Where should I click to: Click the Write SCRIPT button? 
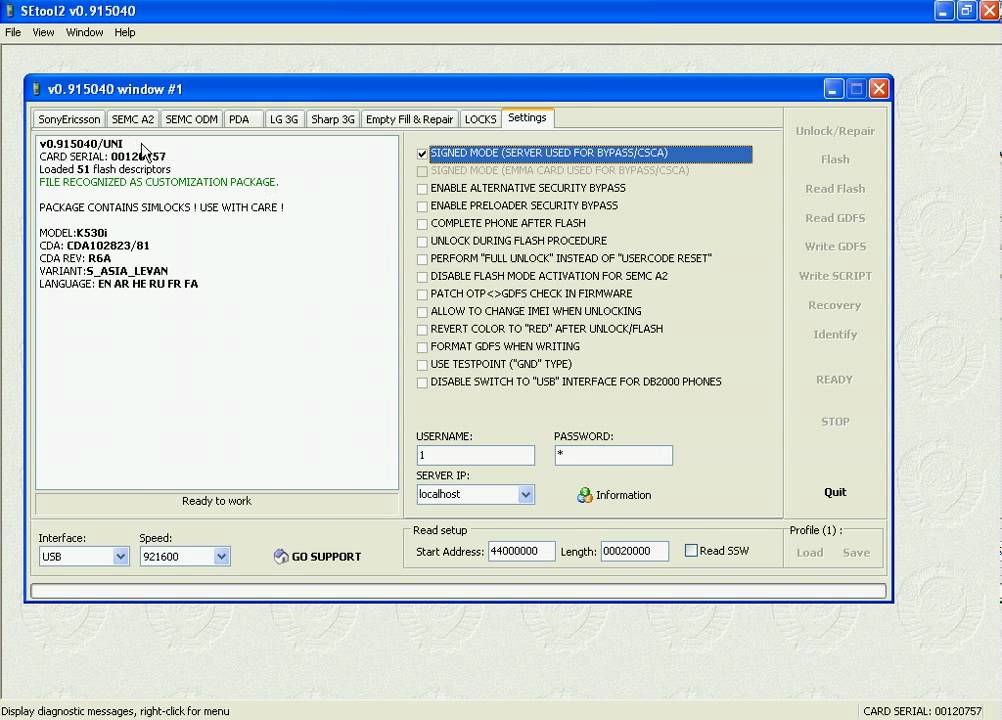coord(835,276)
